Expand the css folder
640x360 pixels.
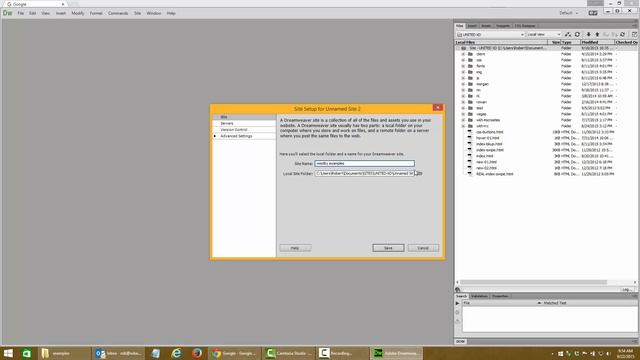click(x=463, y=60)
